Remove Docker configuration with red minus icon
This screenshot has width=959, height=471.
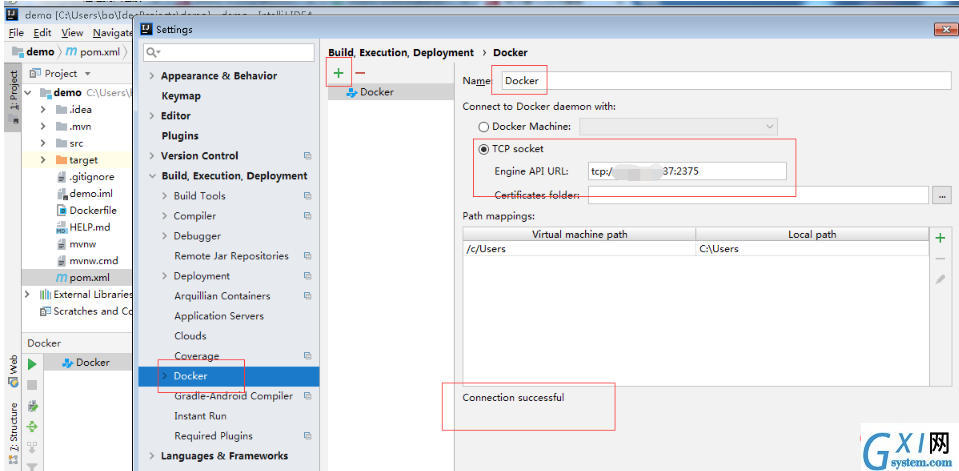360,73
